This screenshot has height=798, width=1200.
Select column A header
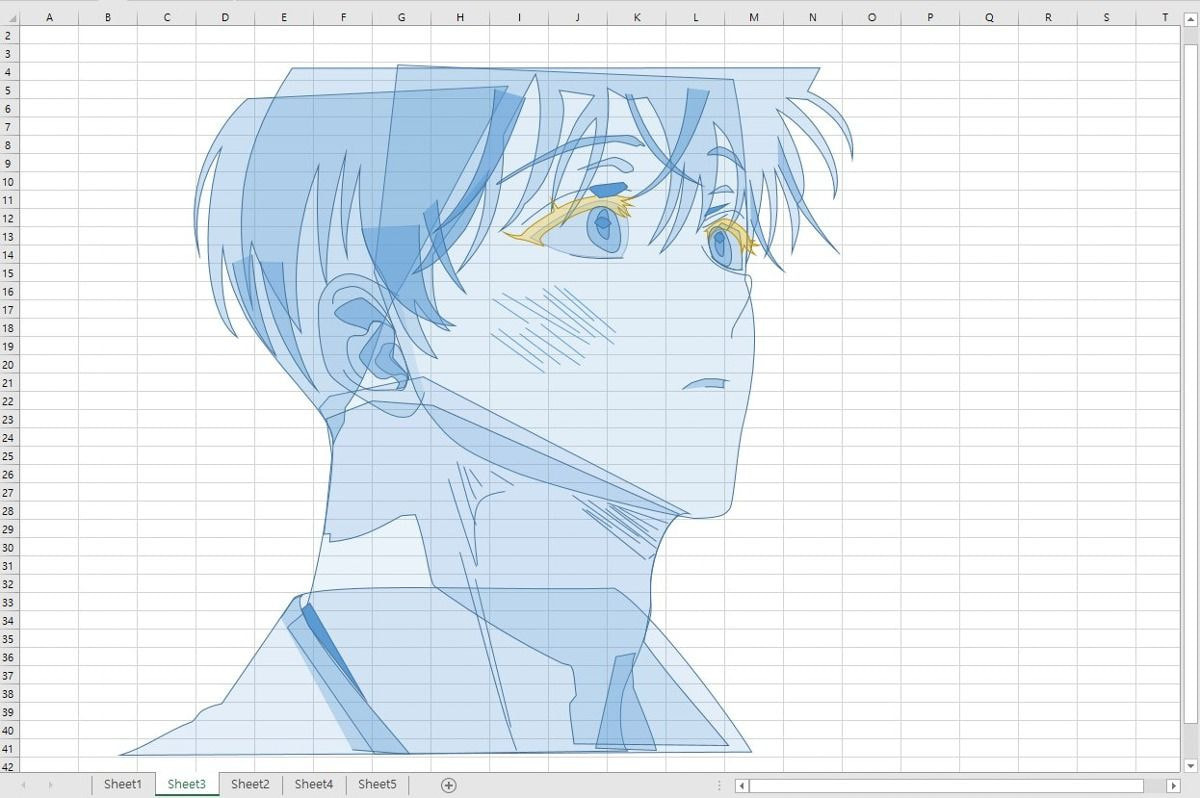click(x=49, y=17)
